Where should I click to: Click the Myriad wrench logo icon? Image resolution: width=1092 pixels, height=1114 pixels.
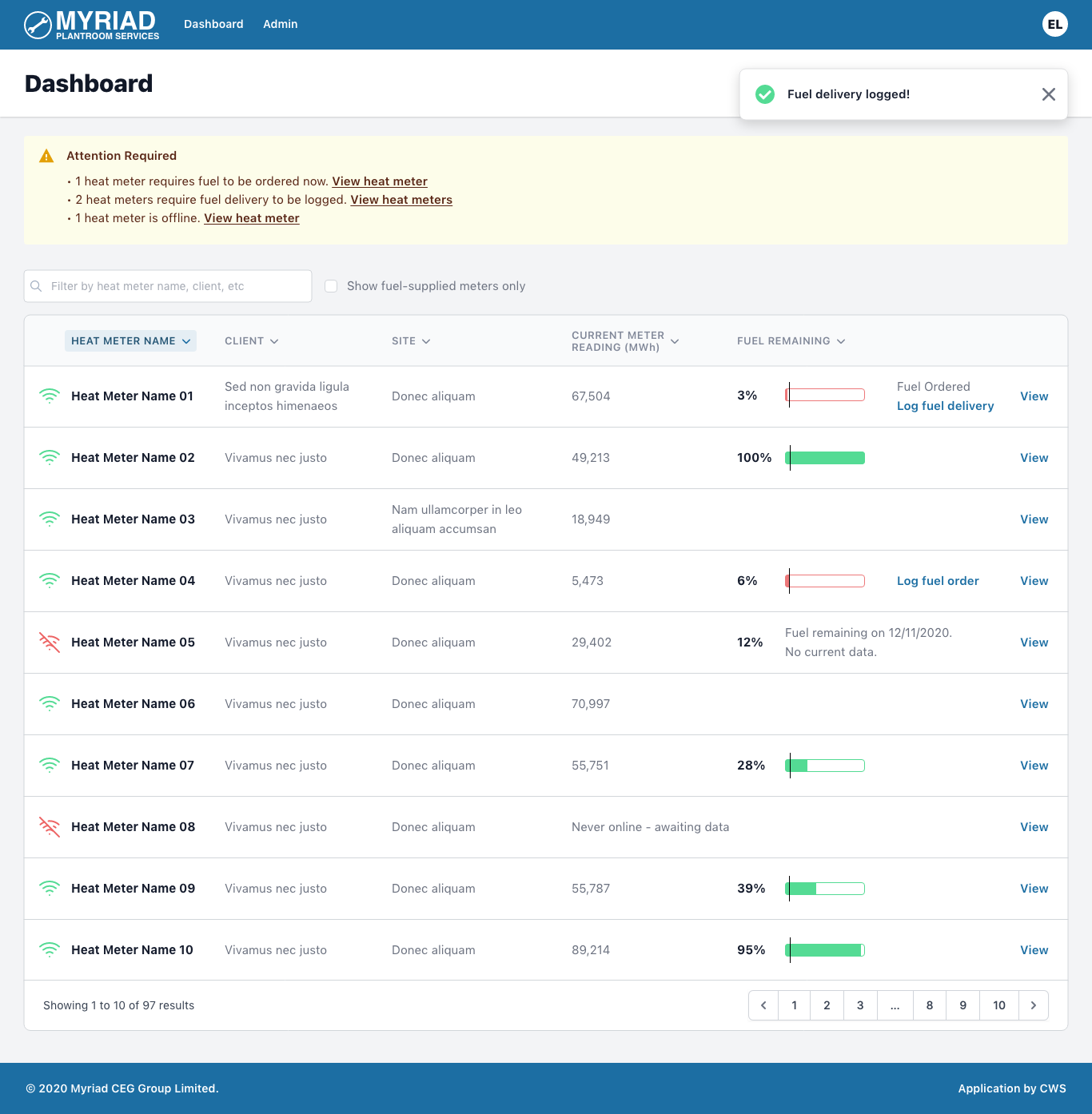pos(38,25)
